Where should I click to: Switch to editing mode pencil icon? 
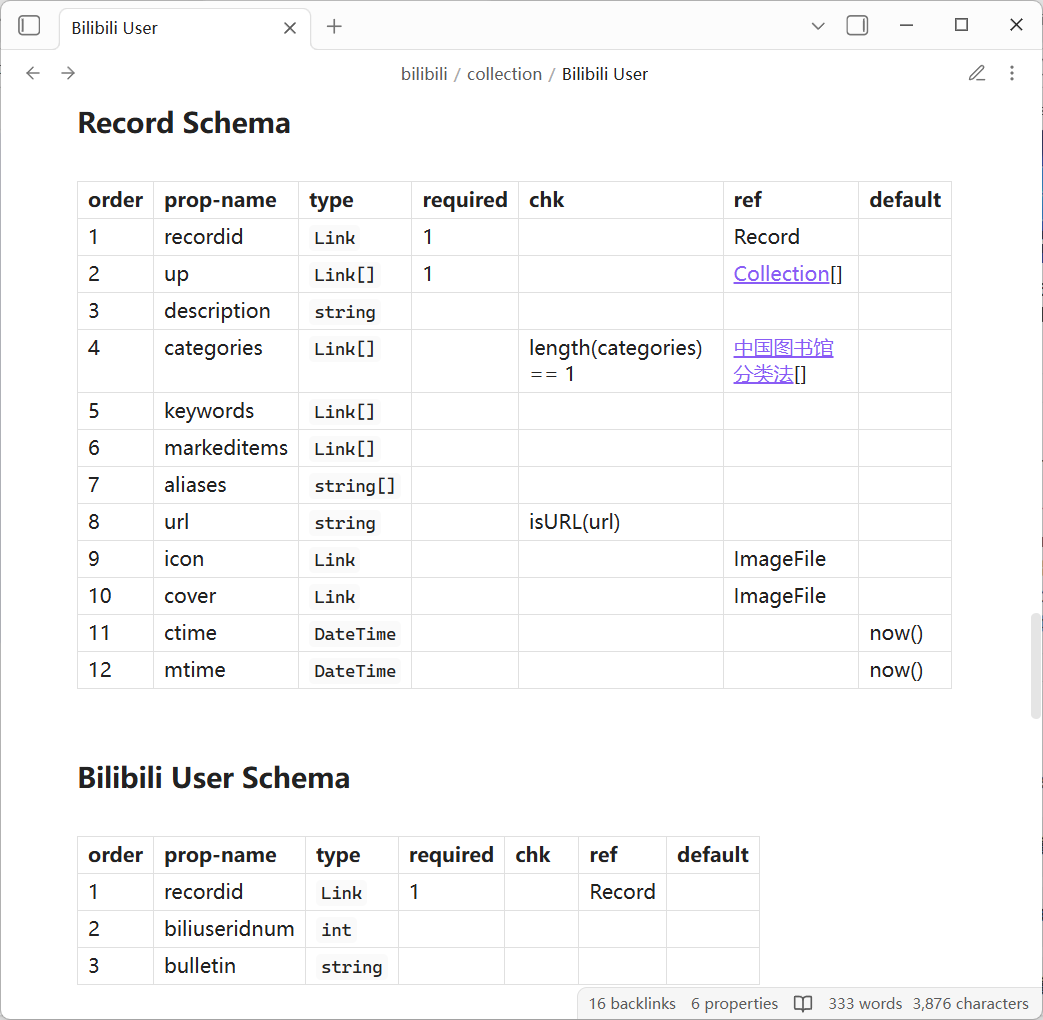977,73
